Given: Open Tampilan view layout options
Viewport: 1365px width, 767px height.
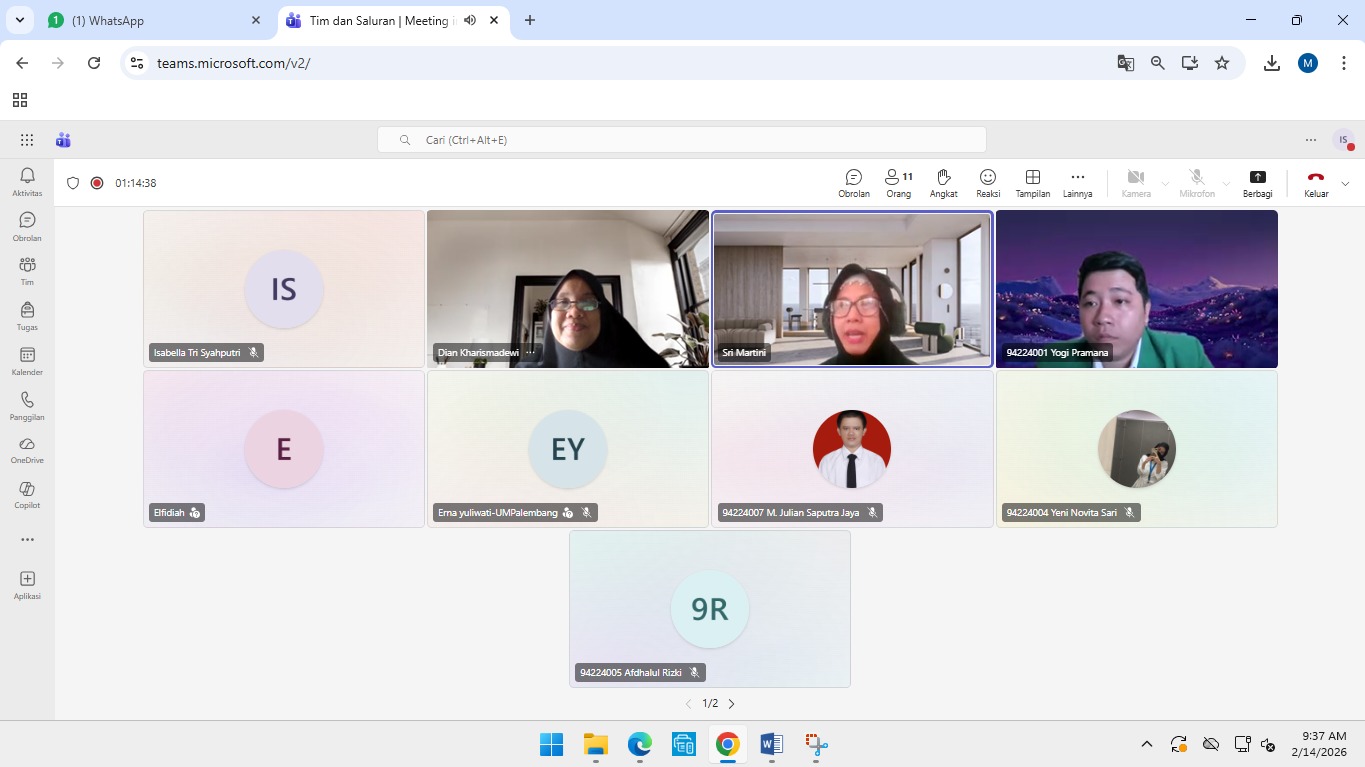Looking at the screenshot, I should (x=1032, y=183).
